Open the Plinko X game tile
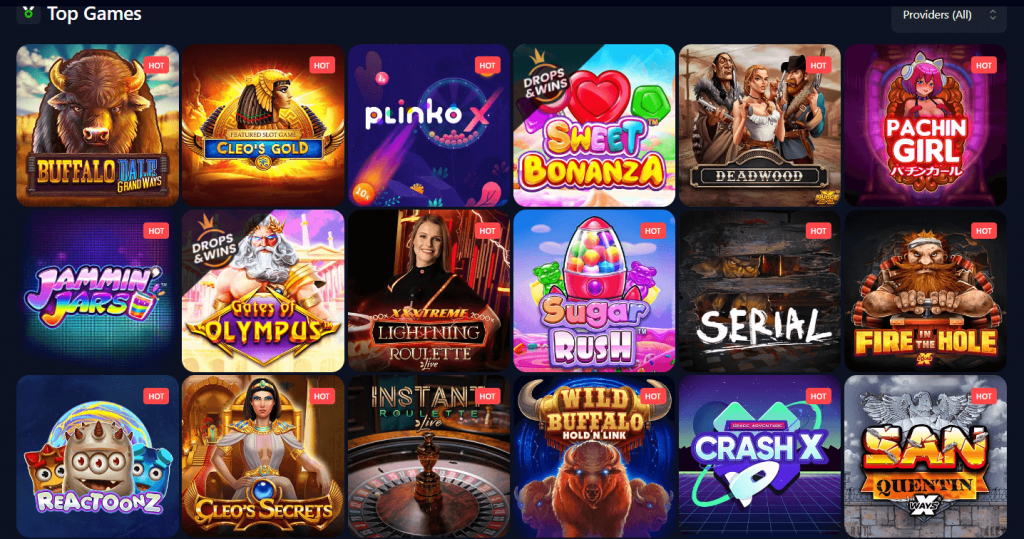 [x=429, y=125]
